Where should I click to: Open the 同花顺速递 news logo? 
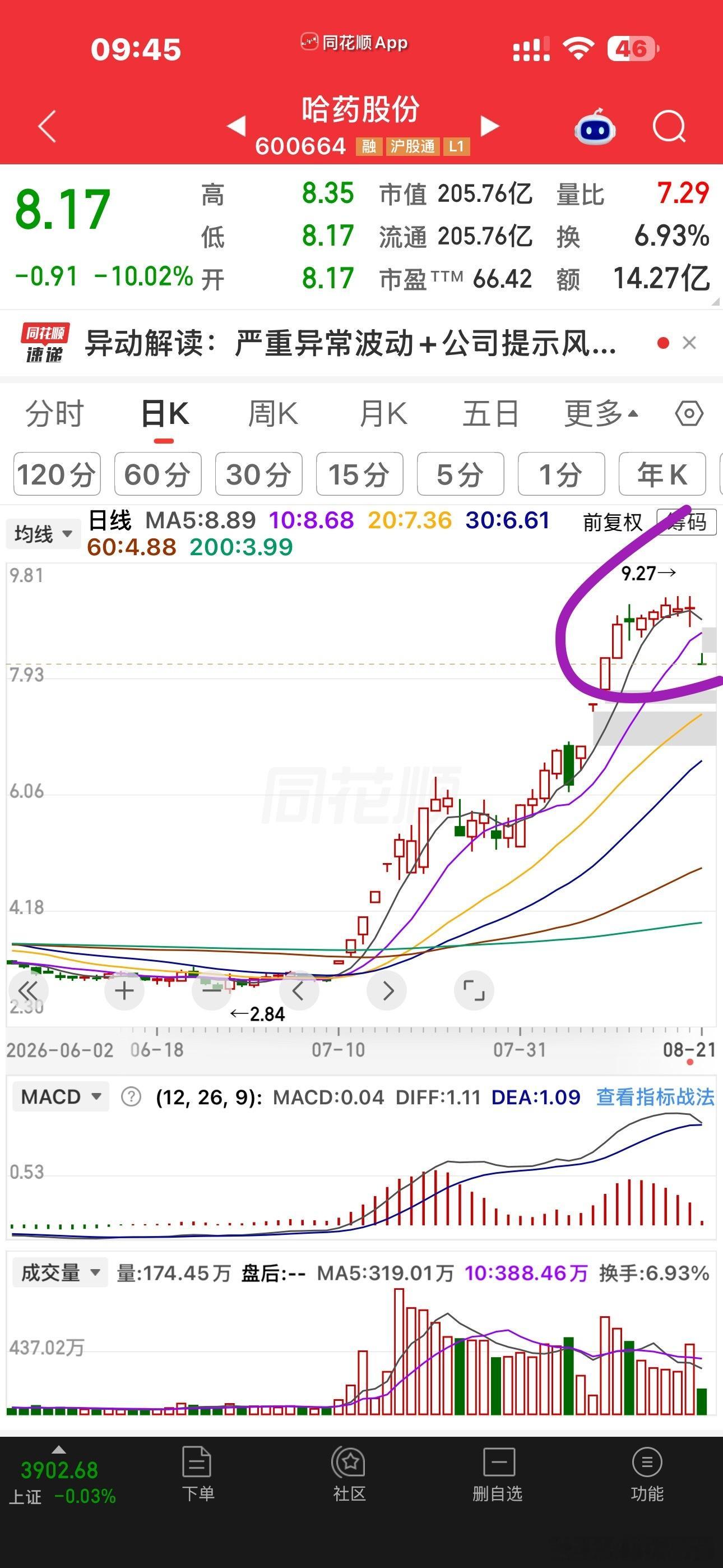45,343
